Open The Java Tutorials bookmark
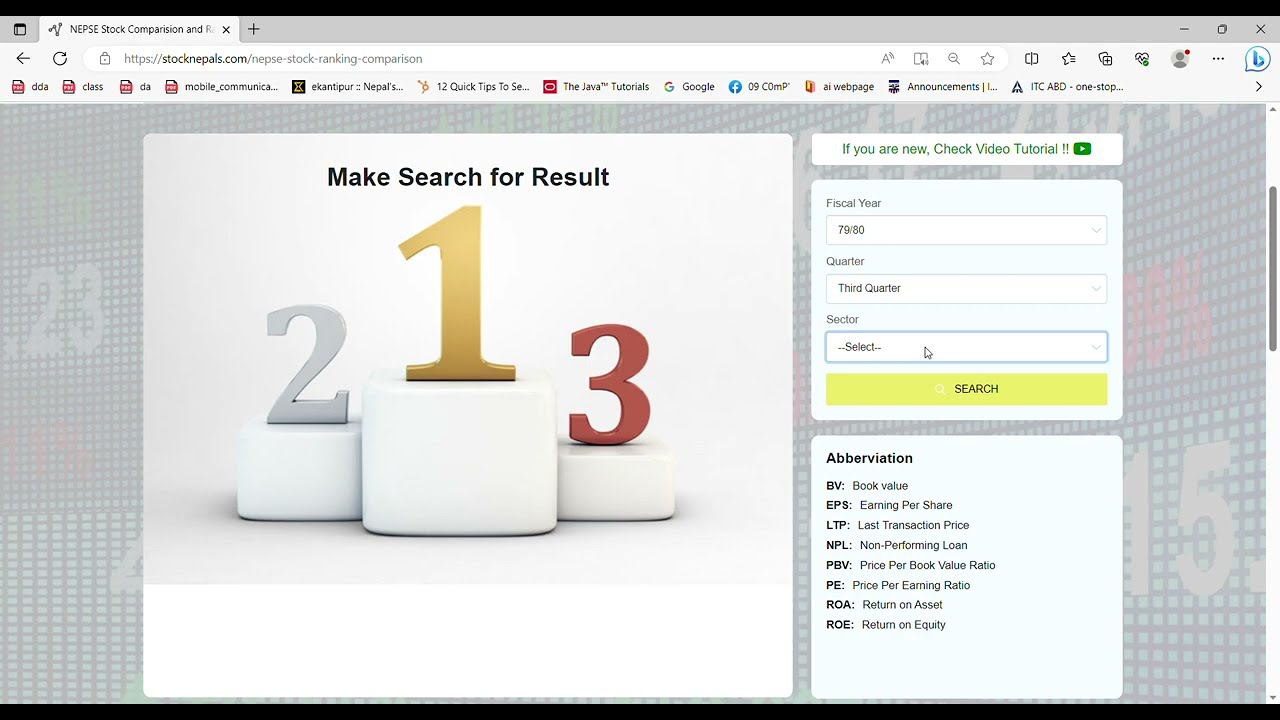 [597, 87]
